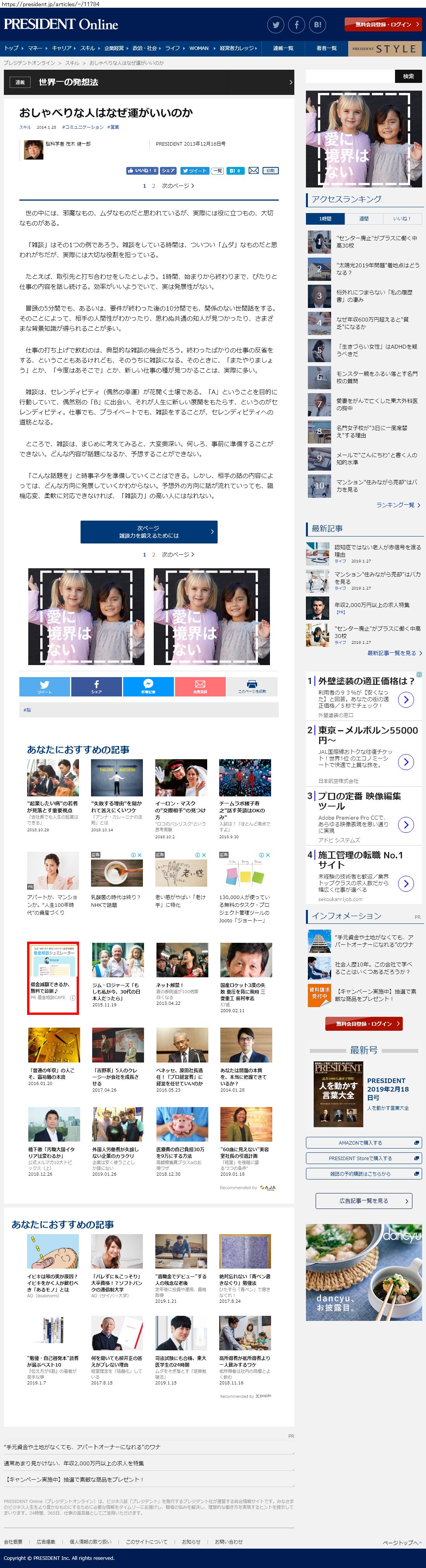426x1568 pixels.
Task: Open the Hatena B! header icon
Action: click(x=317, y=25)
